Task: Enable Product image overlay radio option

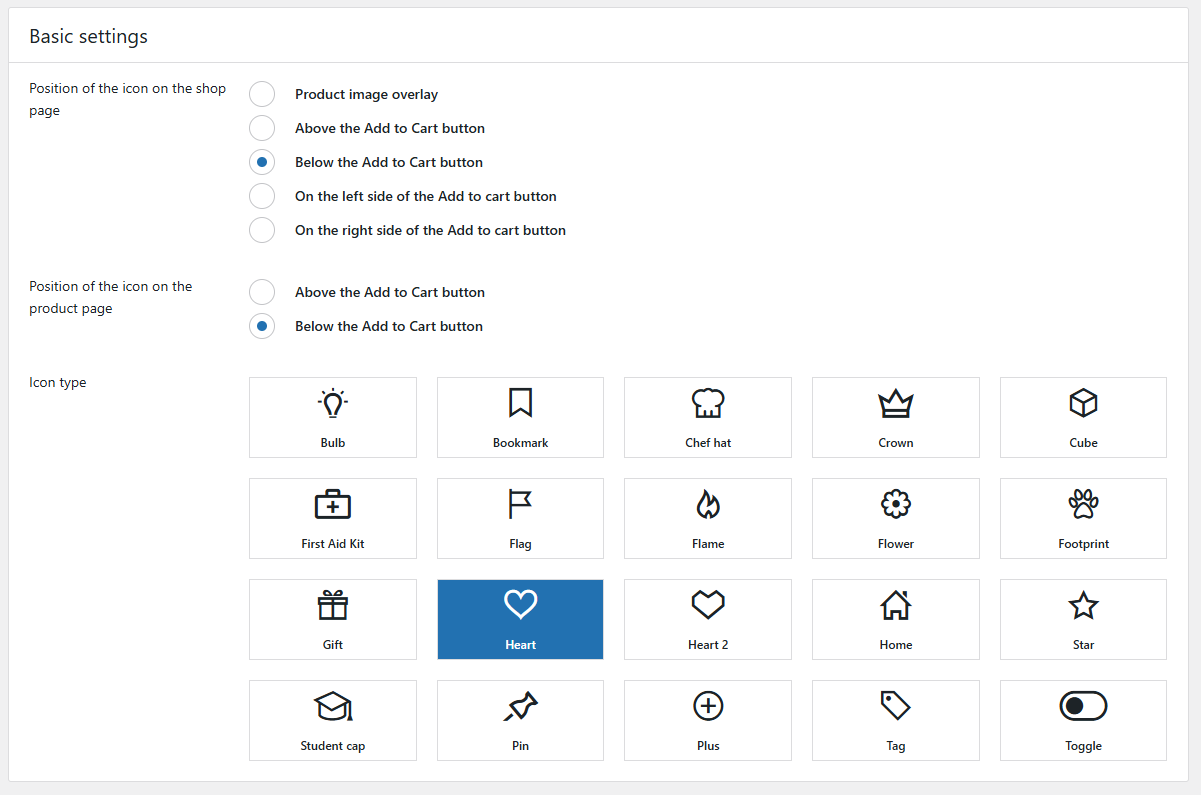Action: pos(262,94)
